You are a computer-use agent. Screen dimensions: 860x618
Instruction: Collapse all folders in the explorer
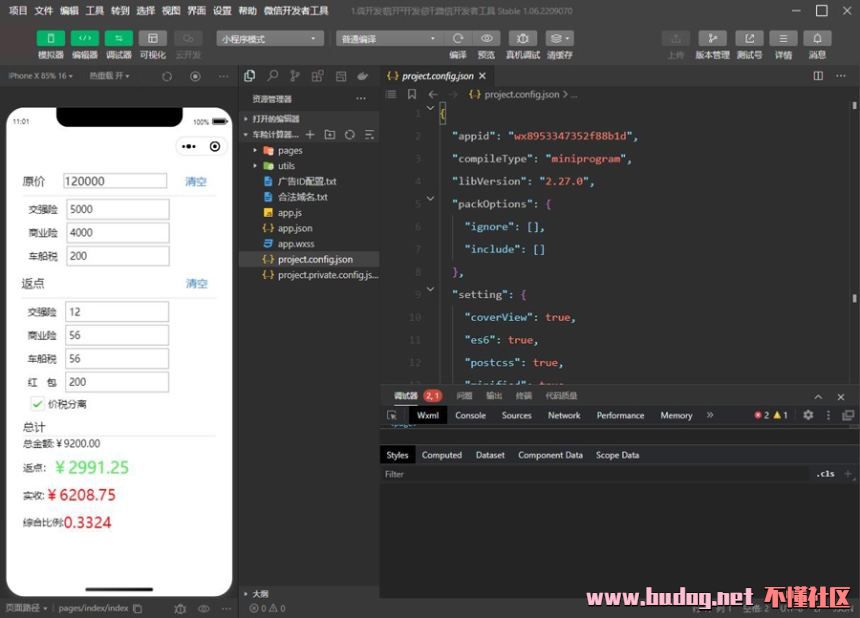click(x=369, y=135)
